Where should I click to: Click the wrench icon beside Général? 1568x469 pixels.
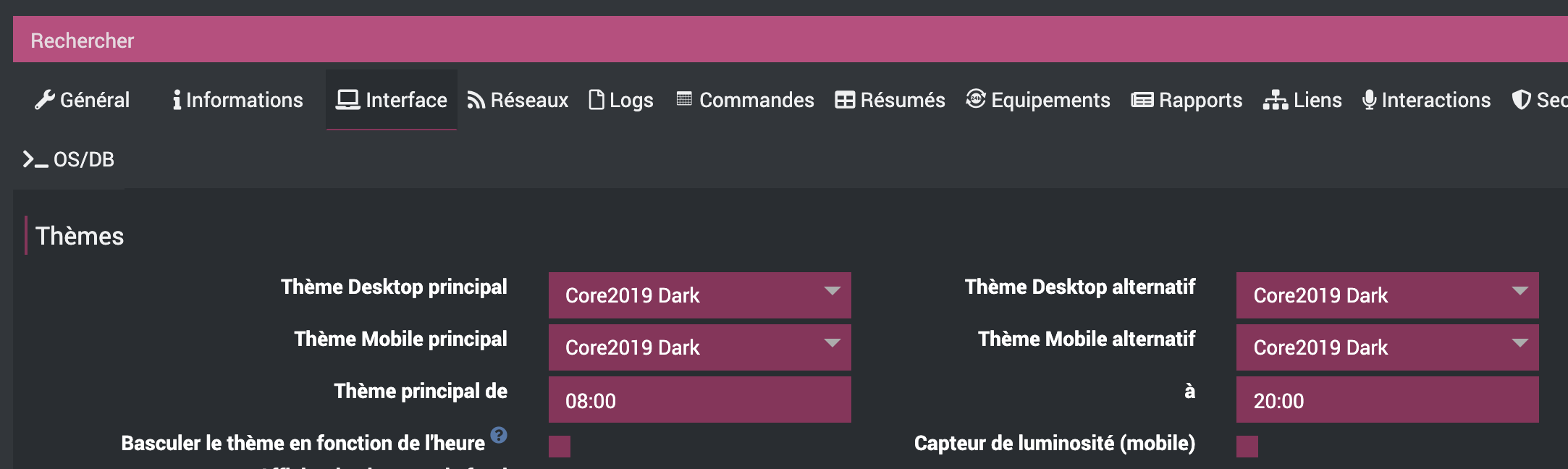click(44, 100)
